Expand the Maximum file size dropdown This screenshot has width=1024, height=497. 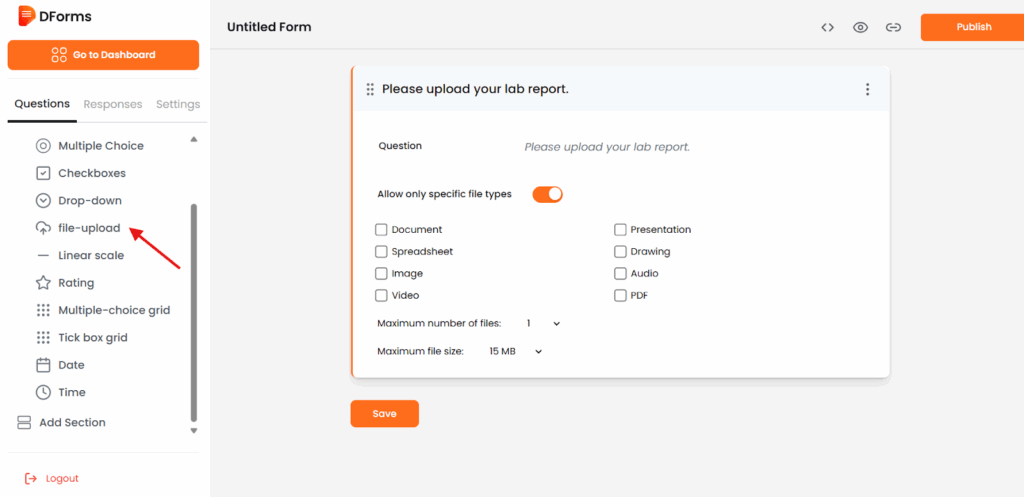click(x=515, y=352)
